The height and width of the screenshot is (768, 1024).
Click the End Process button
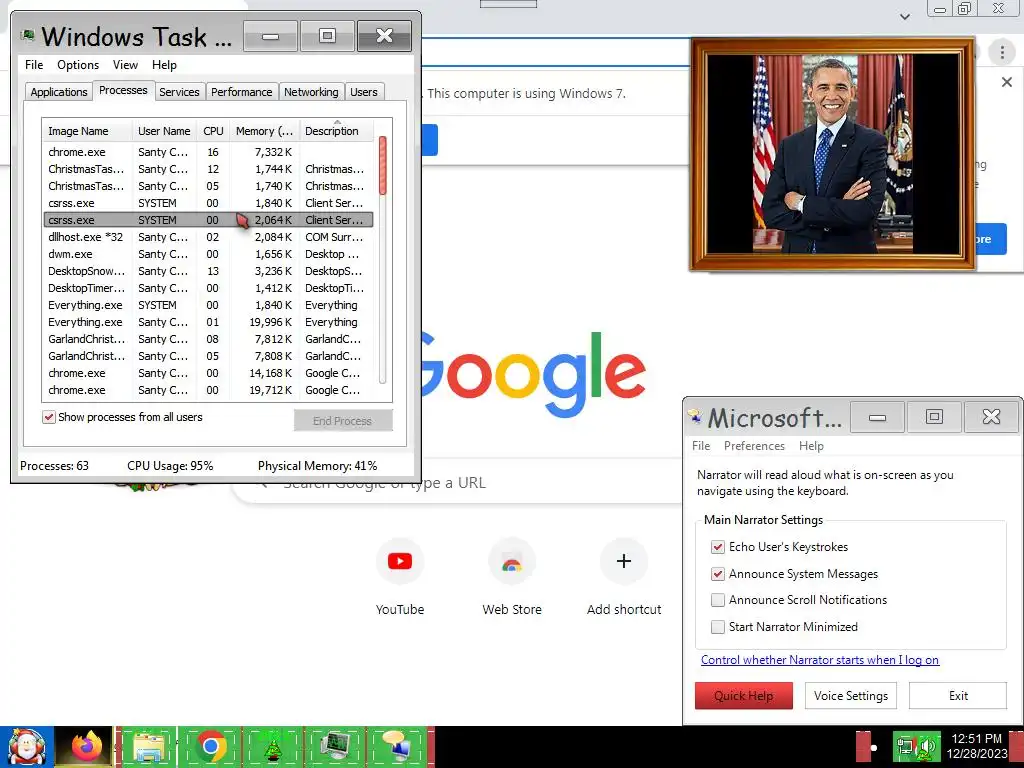coord(343,421)
